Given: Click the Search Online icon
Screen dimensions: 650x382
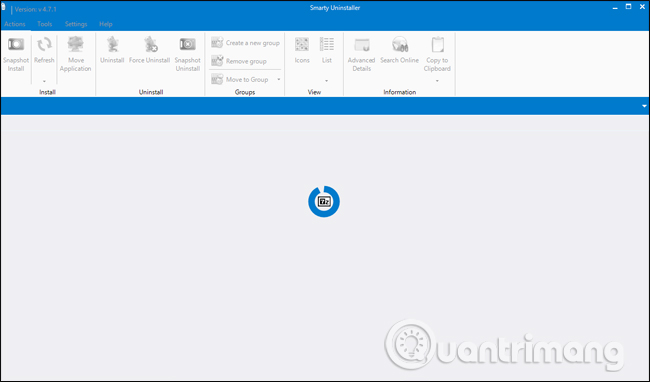Looking at the screenshot, I should (x=400, y=44).
